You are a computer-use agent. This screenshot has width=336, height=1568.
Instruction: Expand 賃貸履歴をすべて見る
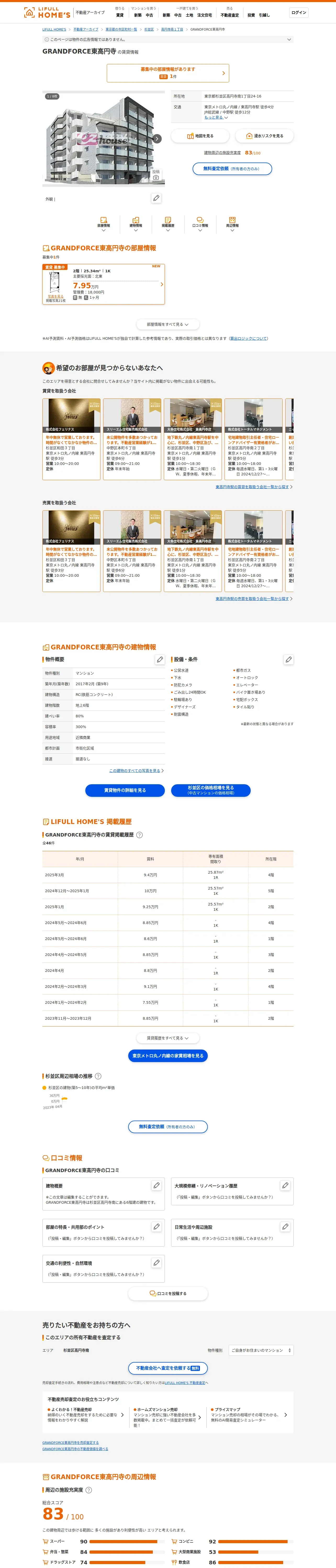168,1038
